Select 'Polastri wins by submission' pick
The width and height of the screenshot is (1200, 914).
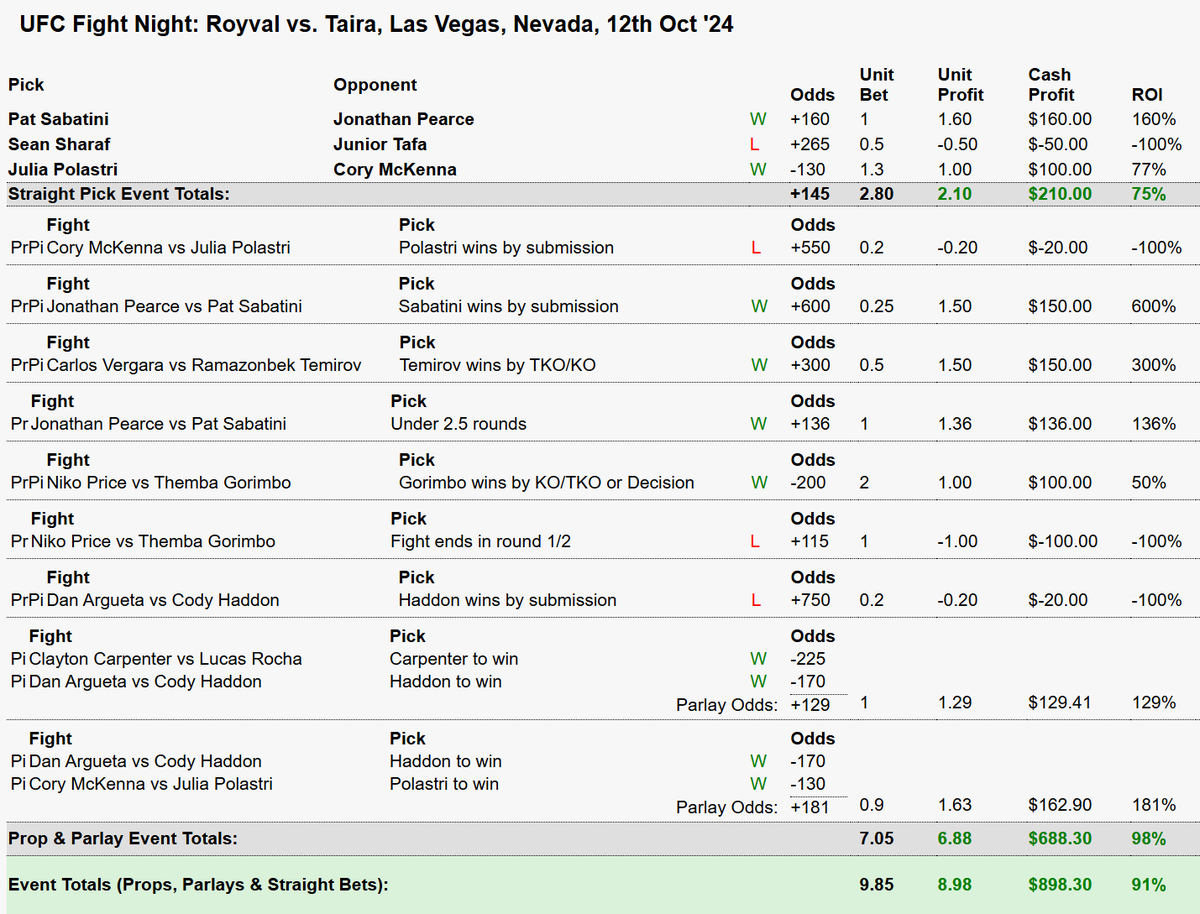click(x=506, y=247)
